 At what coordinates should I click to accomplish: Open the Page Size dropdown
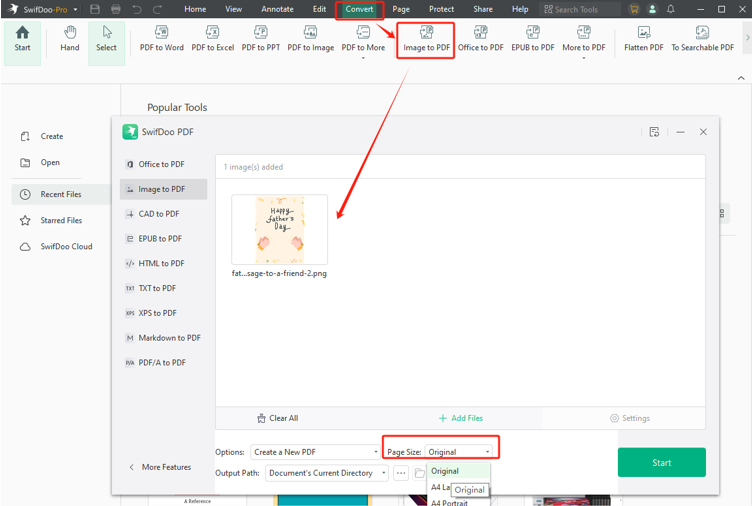(x=458, y=452)
